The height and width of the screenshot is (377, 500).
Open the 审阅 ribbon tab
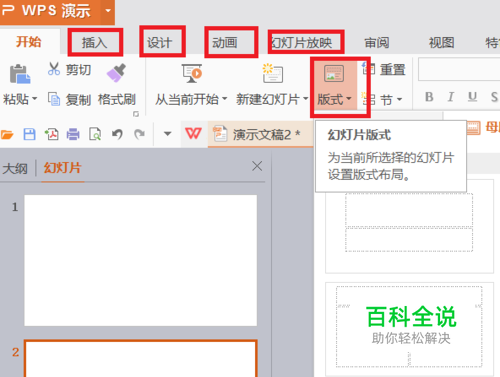[377, 43]
